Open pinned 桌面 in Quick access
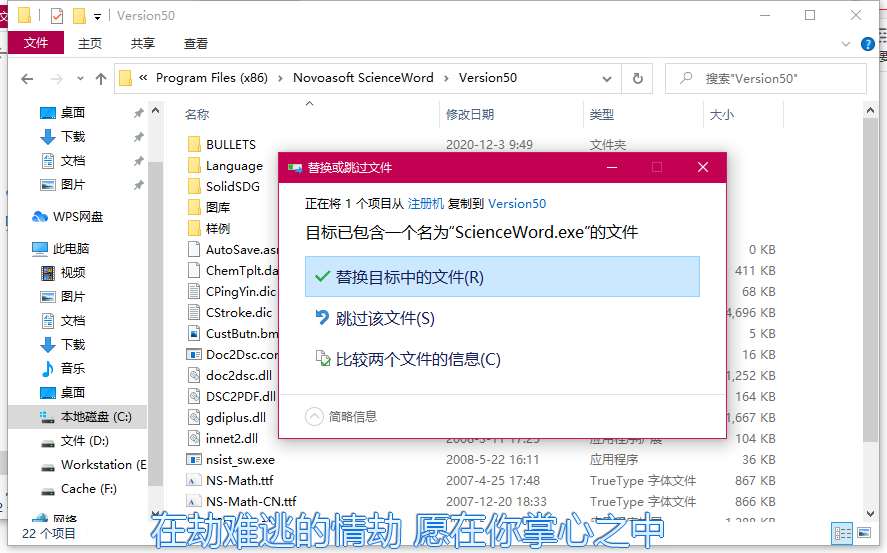The height and width of the screenshot is (553, 887). click(72, 113)
